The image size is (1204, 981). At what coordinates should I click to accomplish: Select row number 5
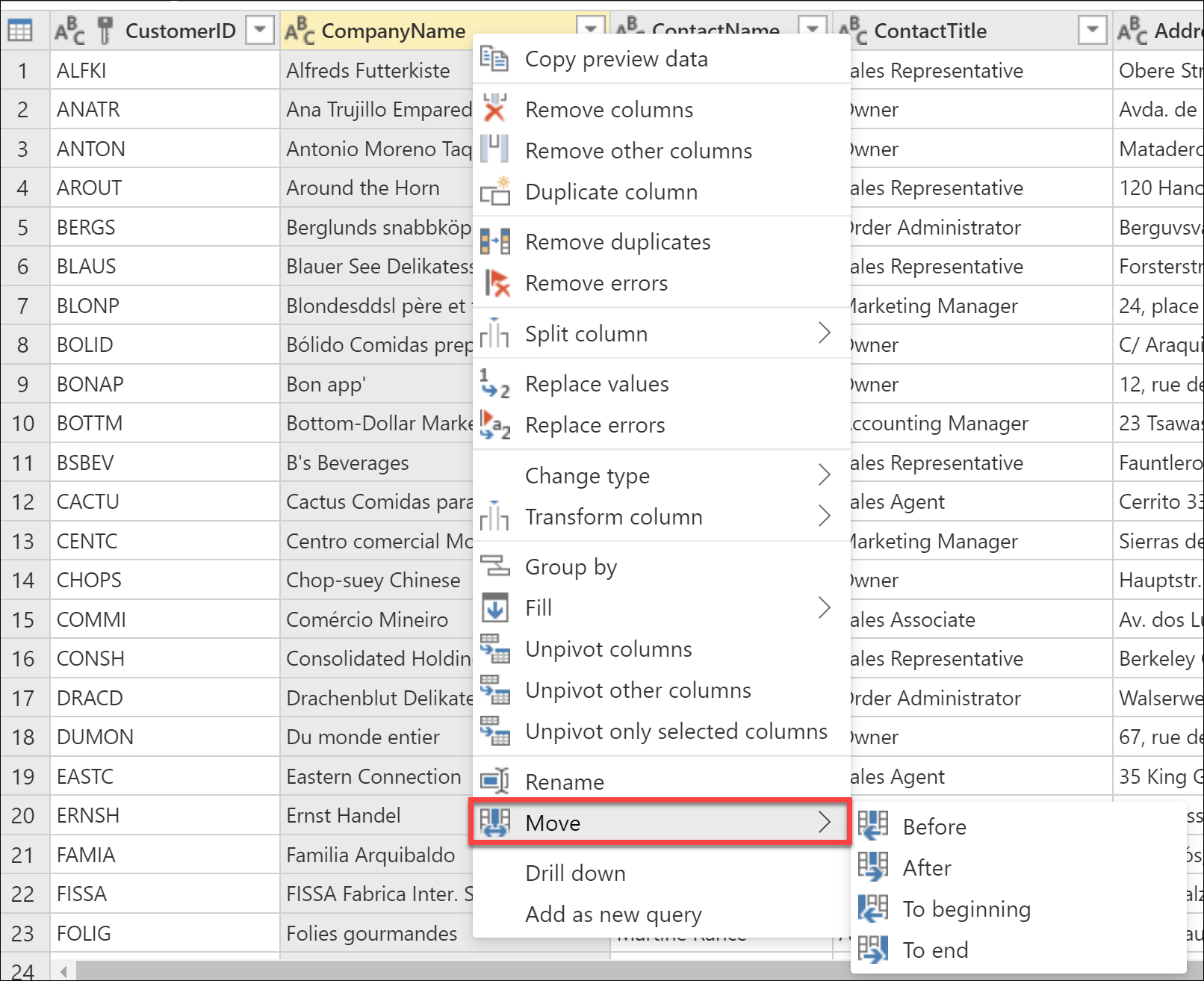click(x=24, y=227)
